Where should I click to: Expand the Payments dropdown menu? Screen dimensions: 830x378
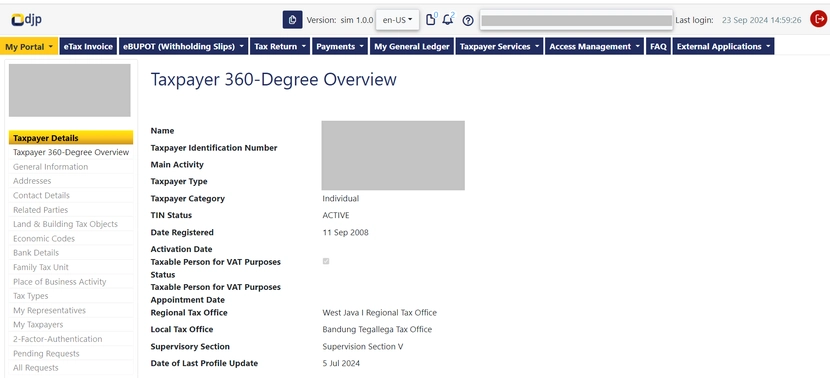click(x=340, y=47)
